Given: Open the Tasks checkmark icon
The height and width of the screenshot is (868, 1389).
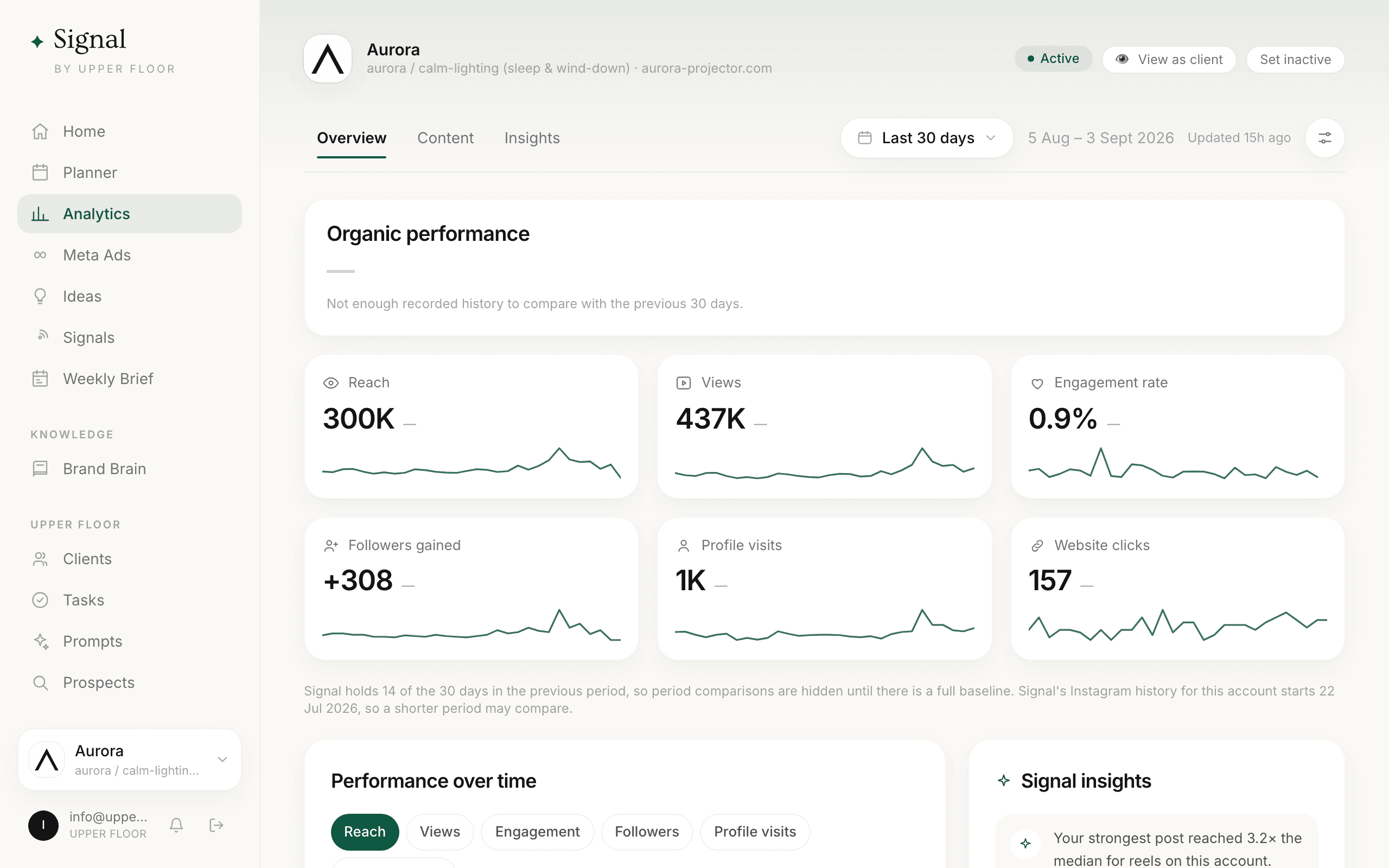Looking at the screenshot, I should pos(40,600).
